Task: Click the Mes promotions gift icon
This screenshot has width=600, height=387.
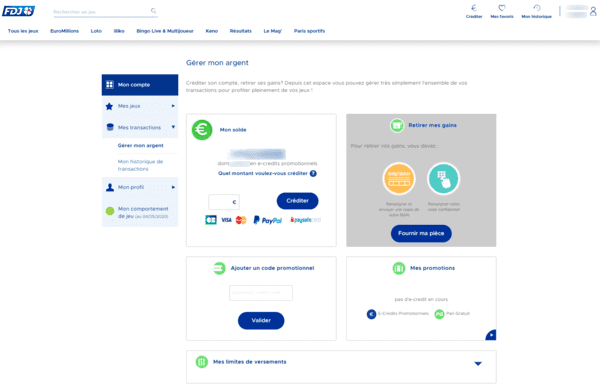Action: [399, 268]
